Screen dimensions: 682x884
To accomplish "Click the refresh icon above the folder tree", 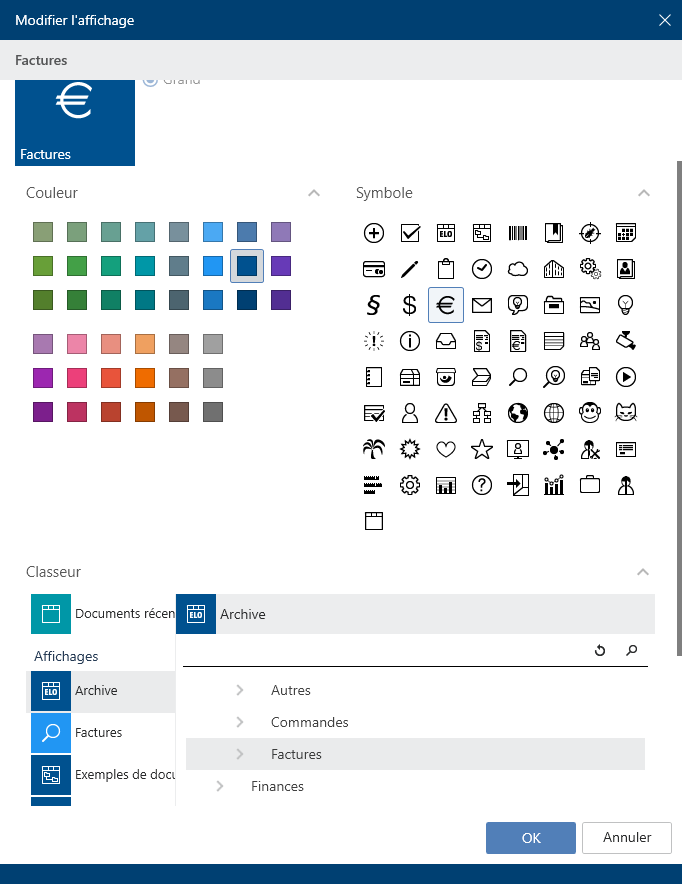I will tap(600, 650).
